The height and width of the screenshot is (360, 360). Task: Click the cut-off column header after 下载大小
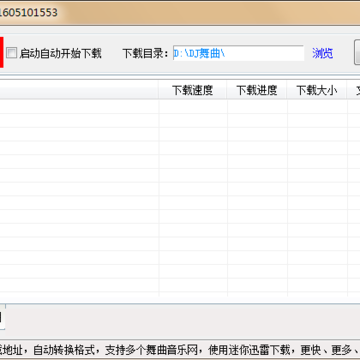(x=354, y=90)
